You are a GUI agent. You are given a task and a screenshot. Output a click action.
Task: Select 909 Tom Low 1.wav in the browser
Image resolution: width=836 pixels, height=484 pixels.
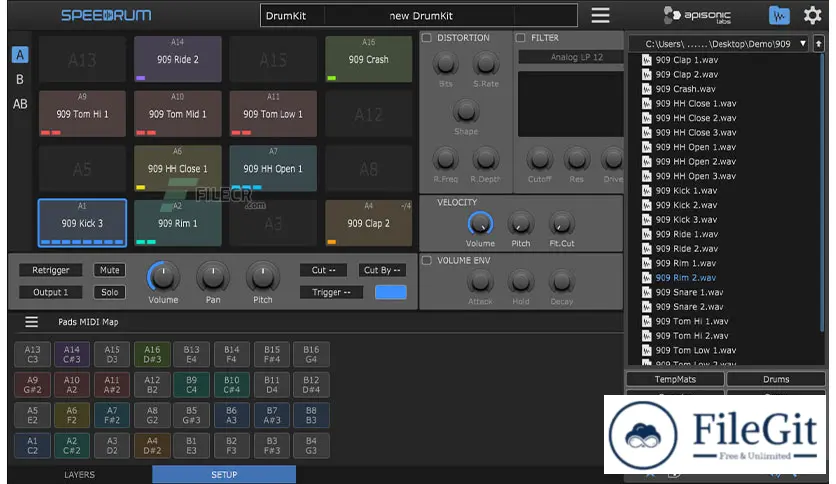point(696,350)
